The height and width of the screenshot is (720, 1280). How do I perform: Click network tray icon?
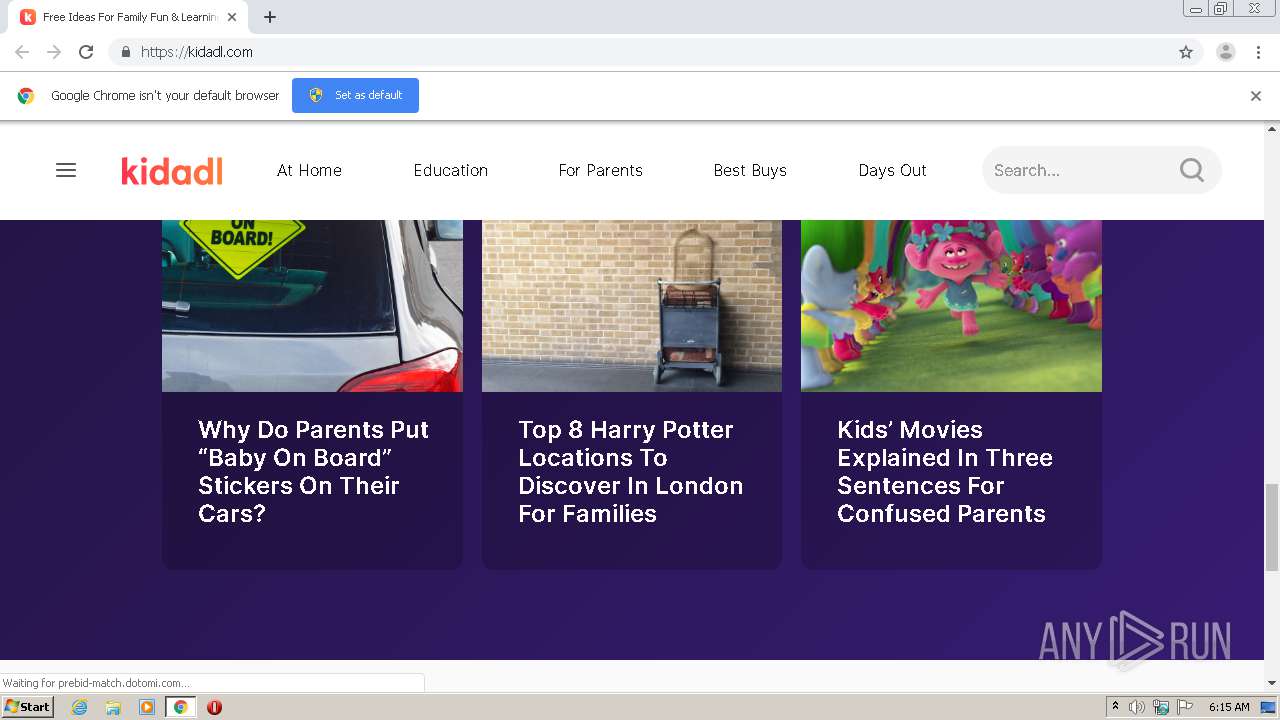tap(1161, 707)
